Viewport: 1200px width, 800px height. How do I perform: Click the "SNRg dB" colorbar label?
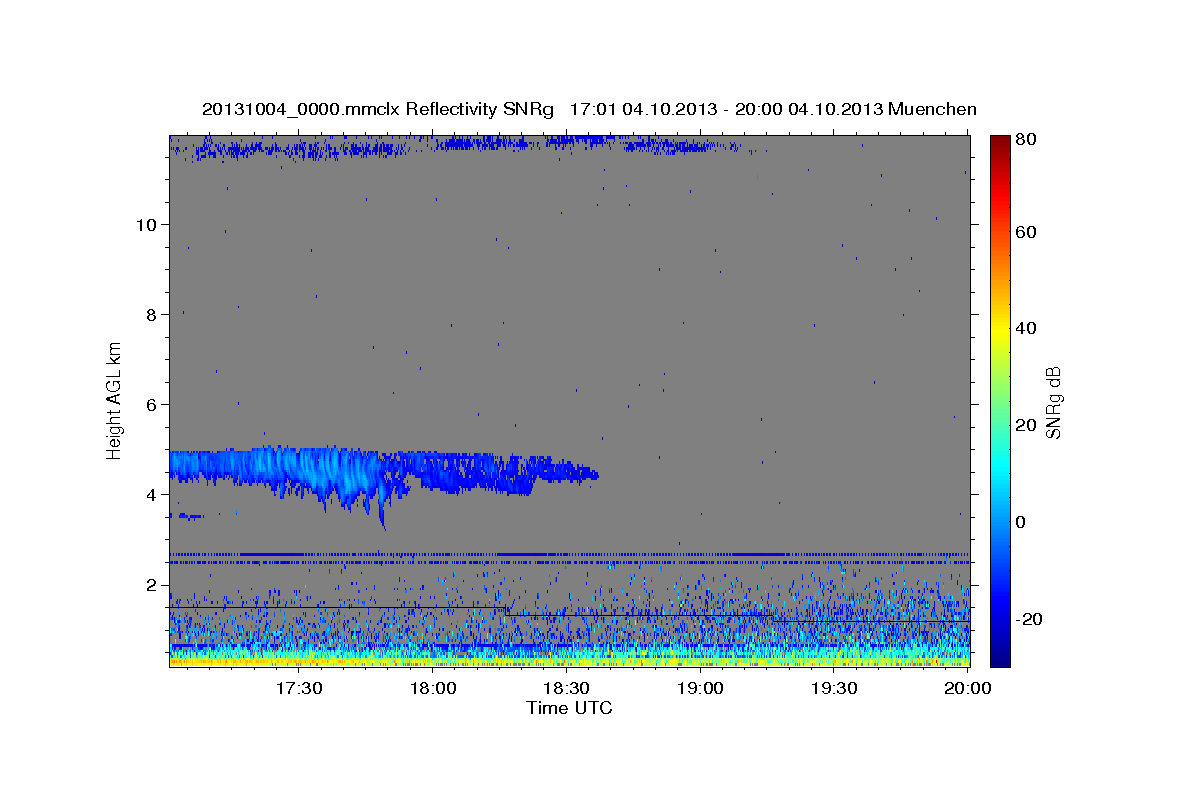(x=1053, y=401)
